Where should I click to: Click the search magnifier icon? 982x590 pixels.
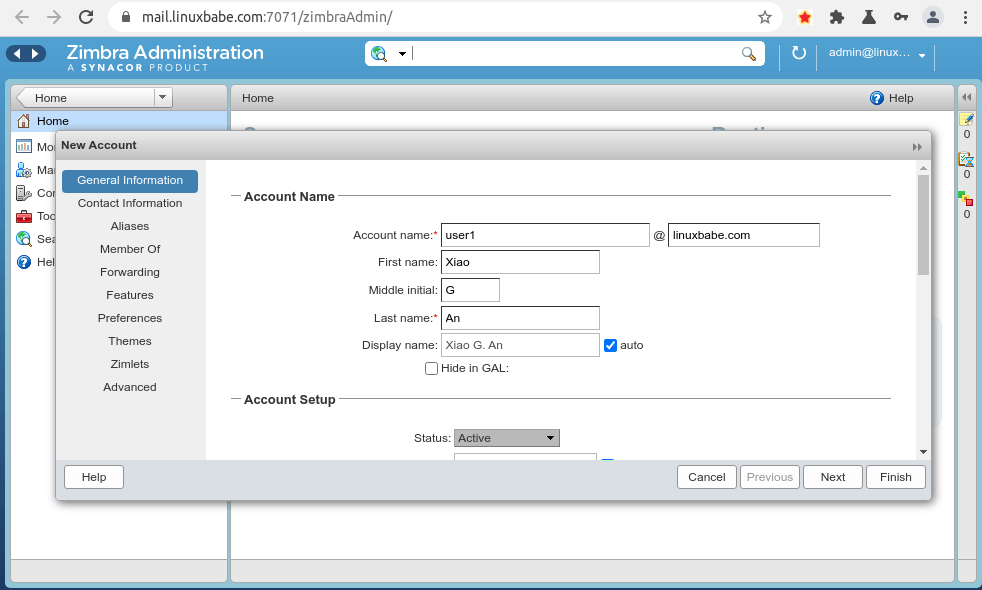748,54
